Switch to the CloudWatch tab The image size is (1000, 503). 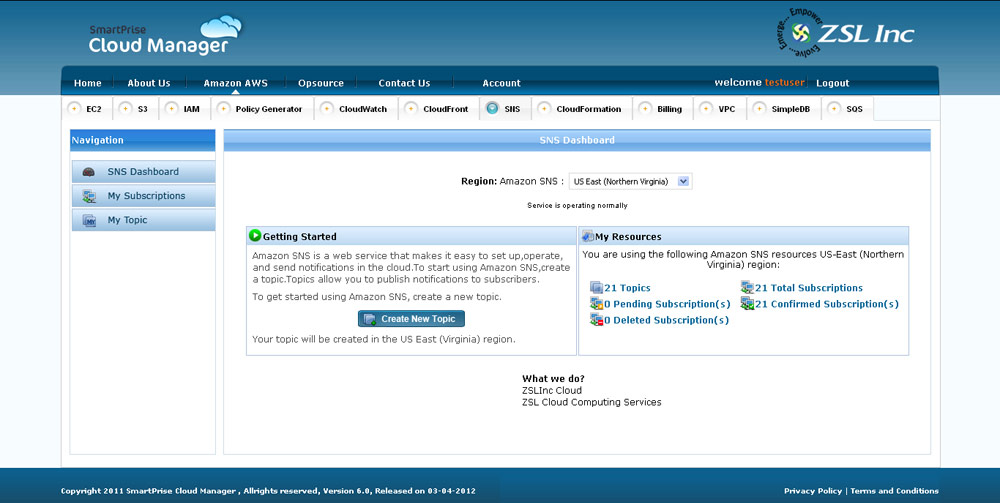(357, 109)
